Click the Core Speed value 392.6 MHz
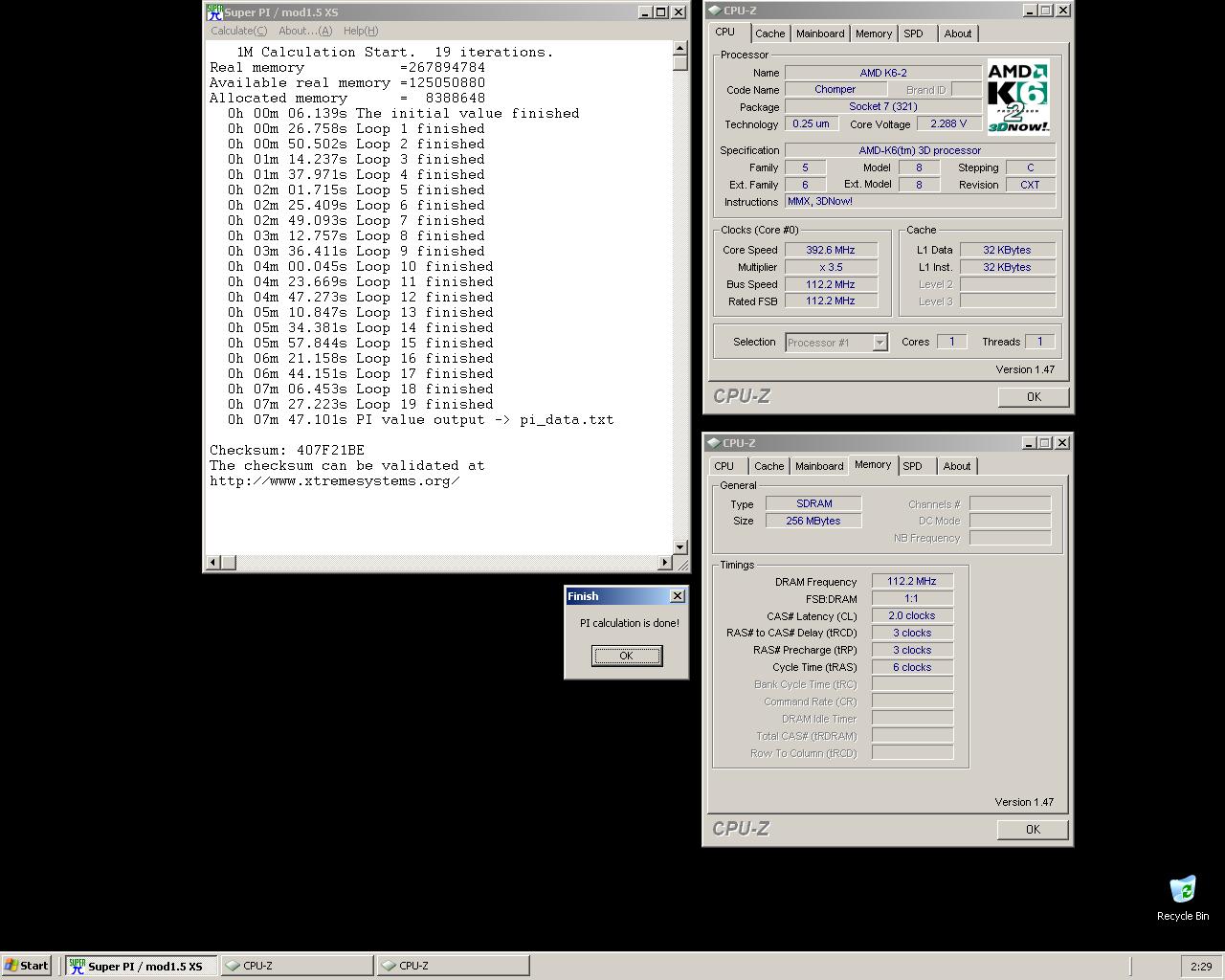Image resolution: width=1225 pixels, height=980 pixels. coord(831,250)
